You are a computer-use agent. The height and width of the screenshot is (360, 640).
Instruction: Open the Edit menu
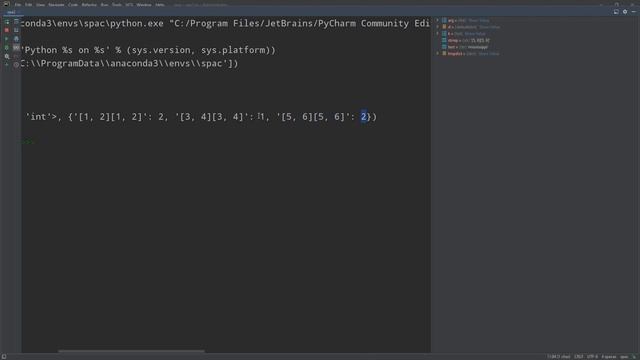[x=29, y=5]
